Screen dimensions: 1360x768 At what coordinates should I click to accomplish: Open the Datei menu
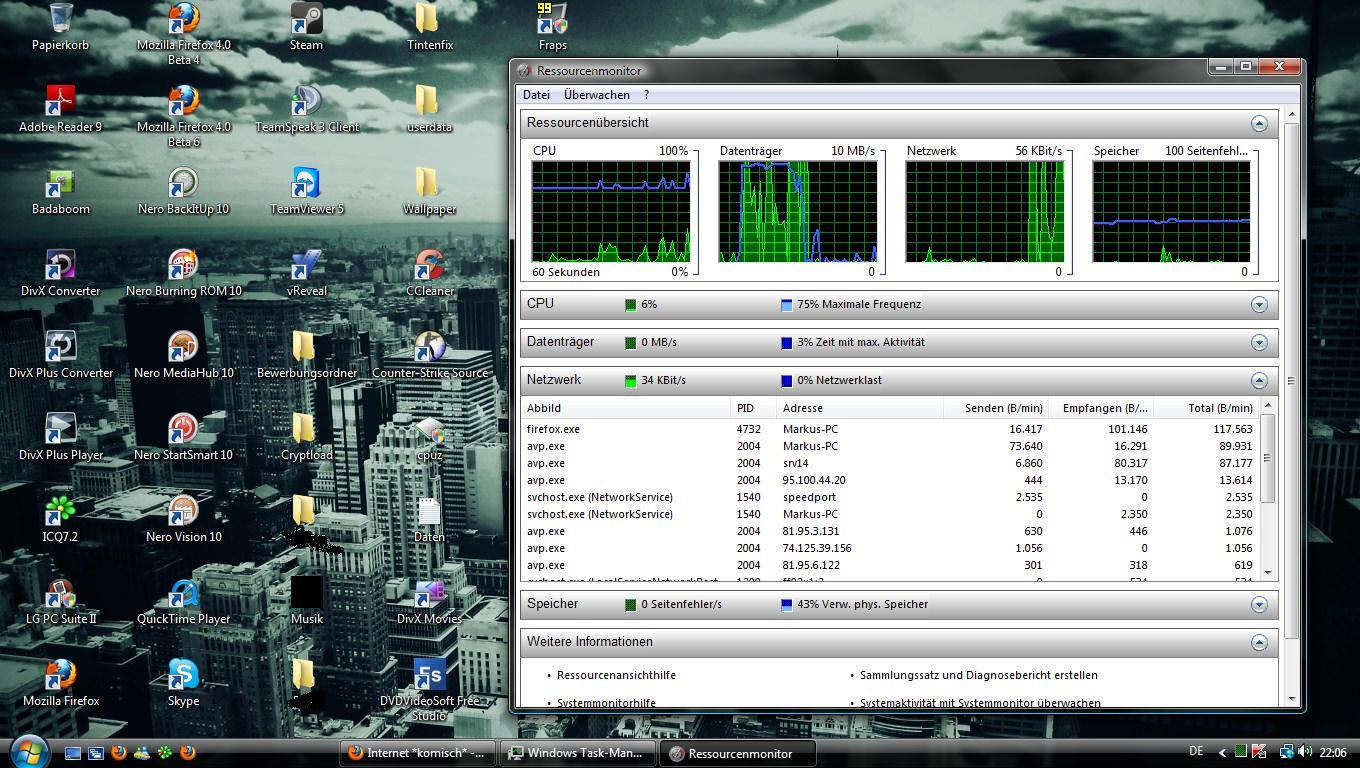(x=536, y=95)
